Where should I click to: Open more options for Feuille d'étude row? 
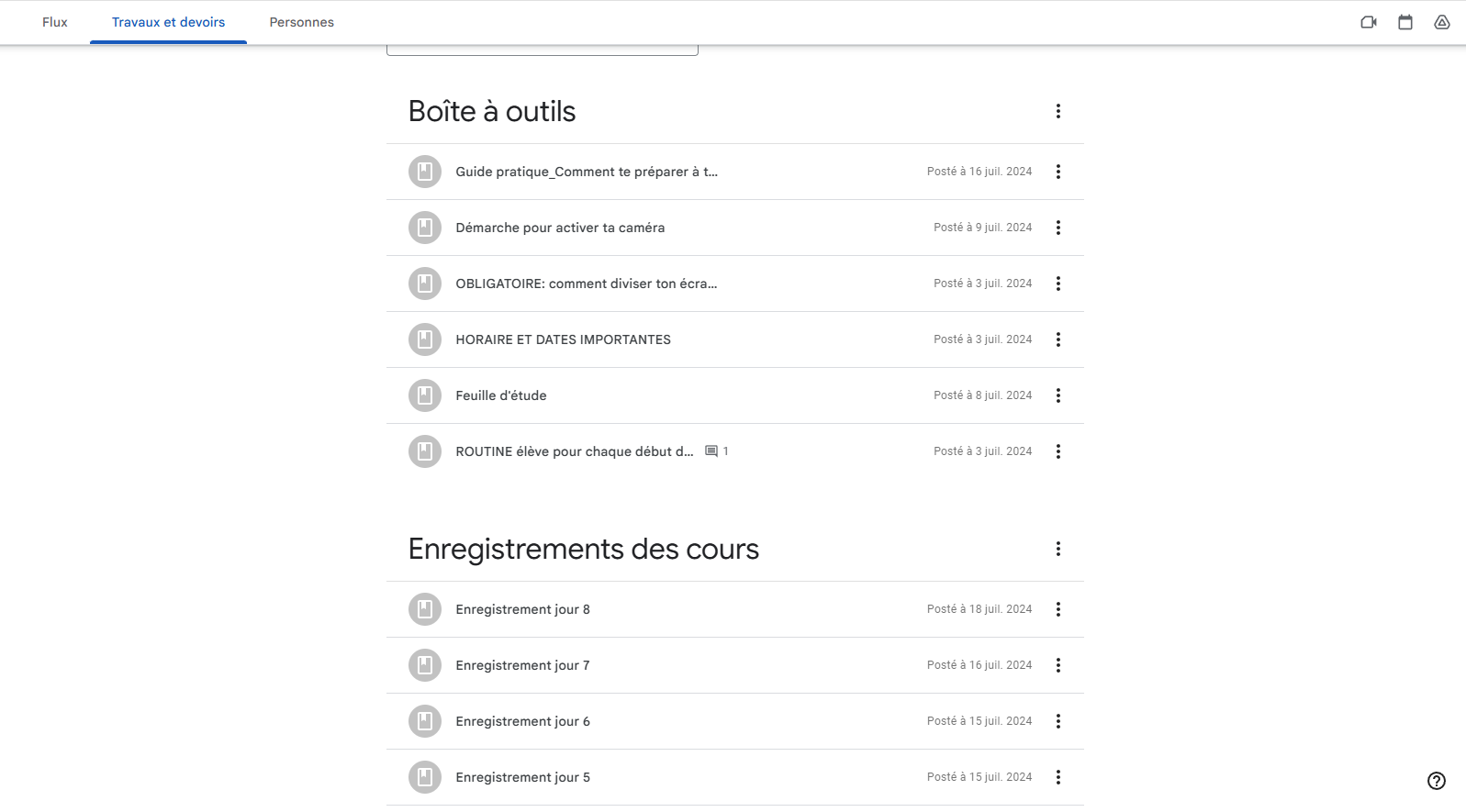click(x=1058, y=395)
